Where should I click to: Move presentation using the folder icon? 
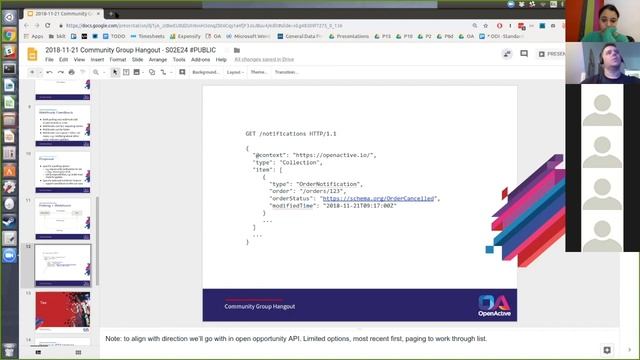[237, 50]
